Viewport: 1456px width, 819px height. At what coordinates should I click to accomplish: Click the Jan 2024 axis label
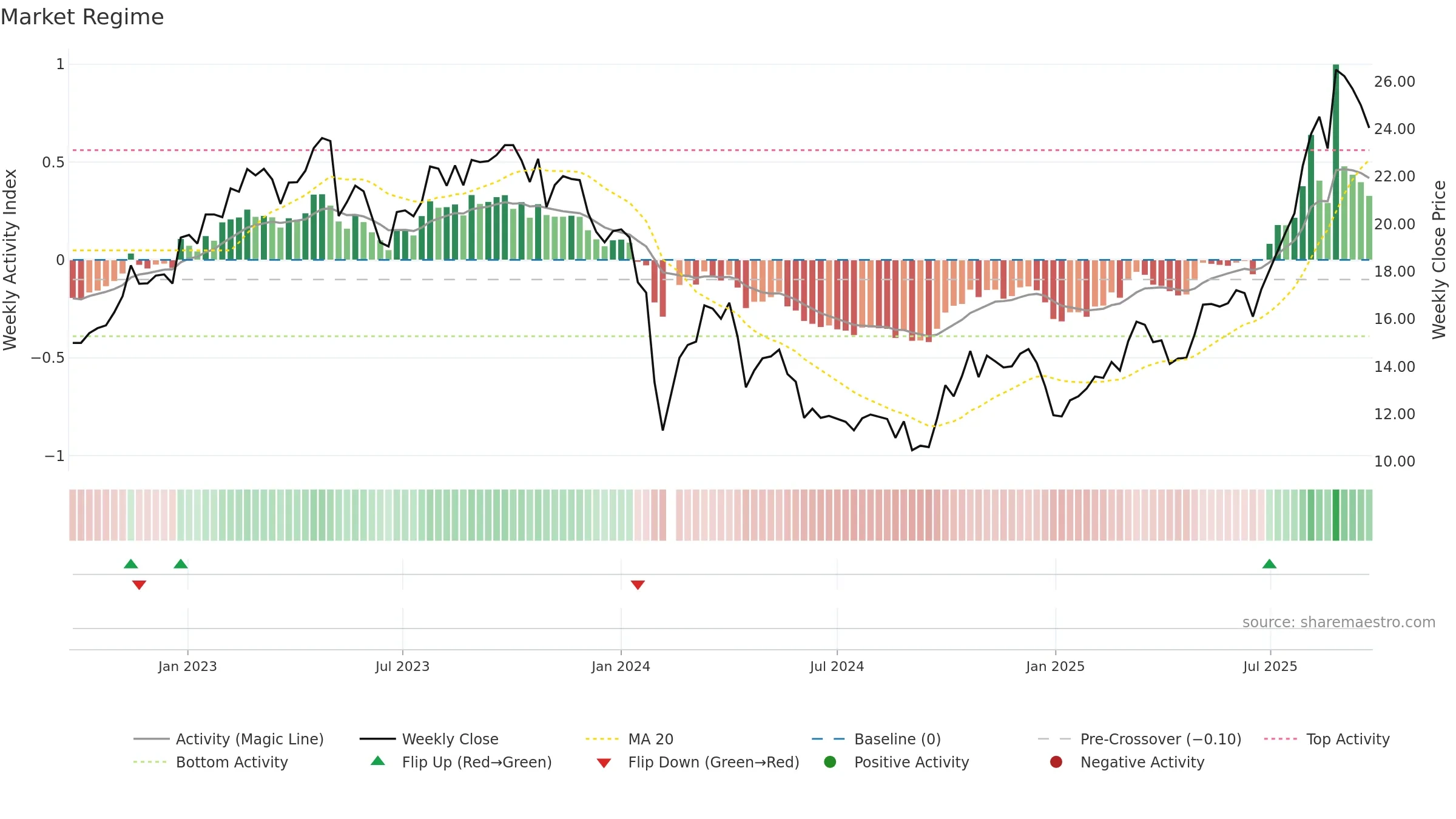coord(621,666)
